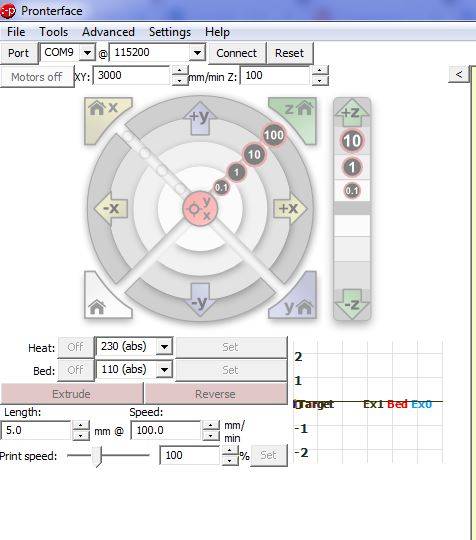The image size is (476, 540).
Task: Click the center XY target button
Action: tap(200, 209)
